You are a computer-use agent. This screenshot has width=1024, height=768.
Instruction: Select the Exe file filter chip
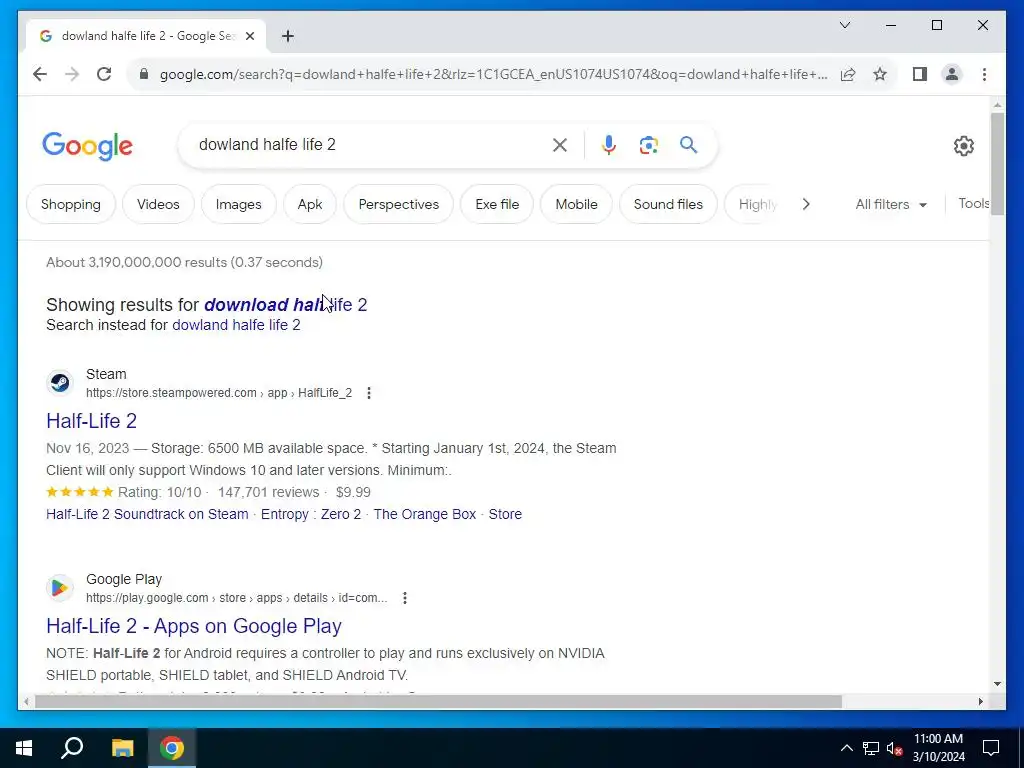497,204
